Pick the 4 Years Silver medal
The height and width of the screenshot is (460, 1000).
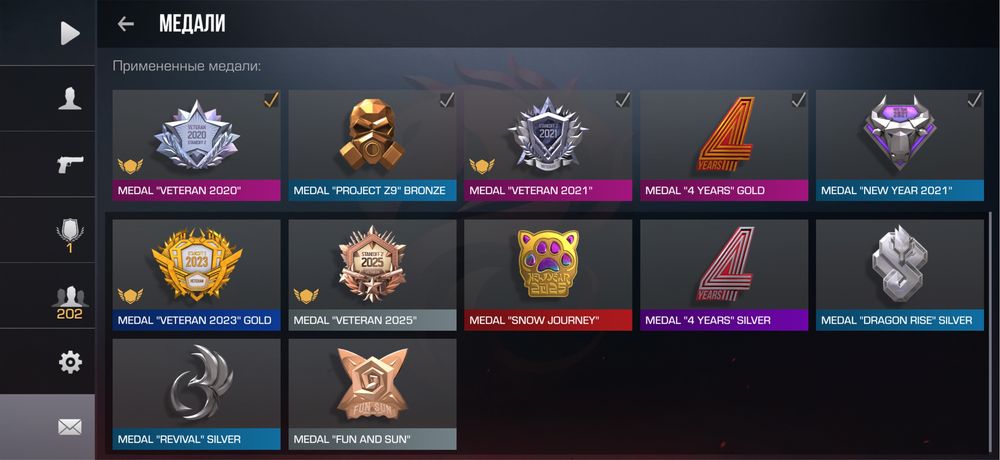coord(724,275)
